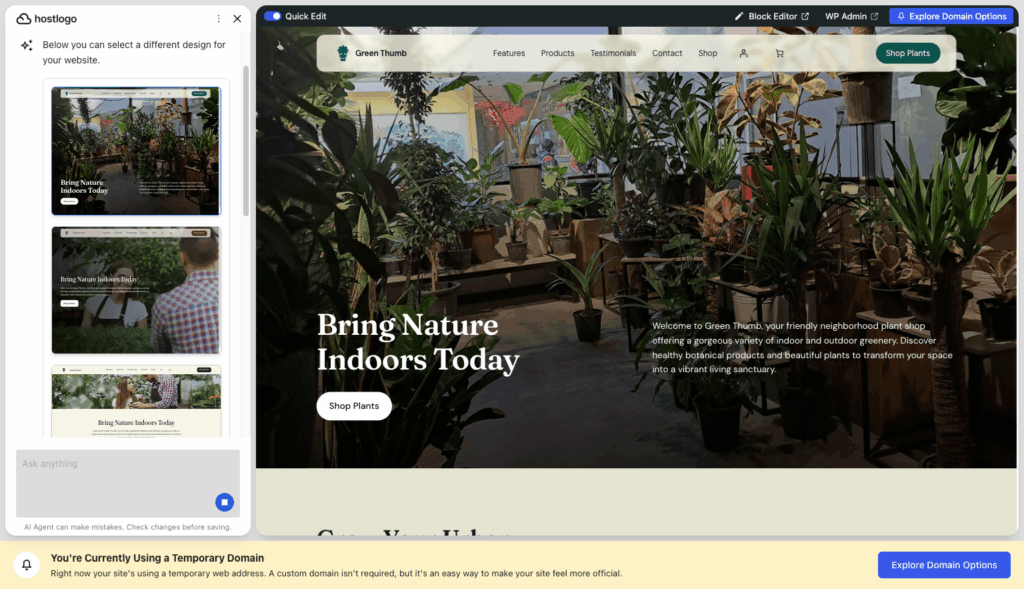The height and width of the screenshot is (589, 1024).
Task: Stop the AI agent response
Action: pos(225,502)
